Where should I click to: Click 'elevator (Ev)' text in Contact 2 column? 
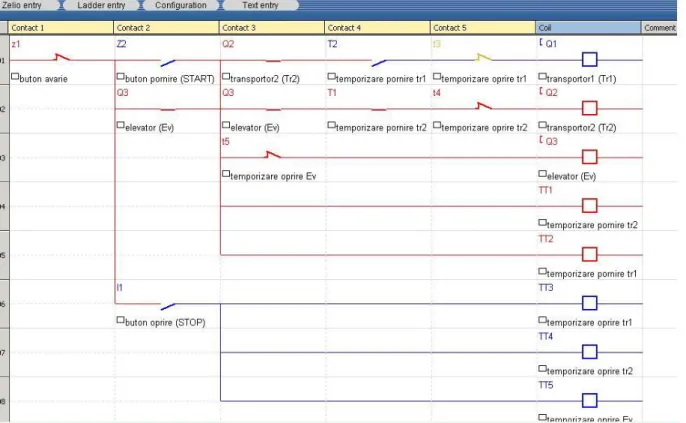point(150,128)
